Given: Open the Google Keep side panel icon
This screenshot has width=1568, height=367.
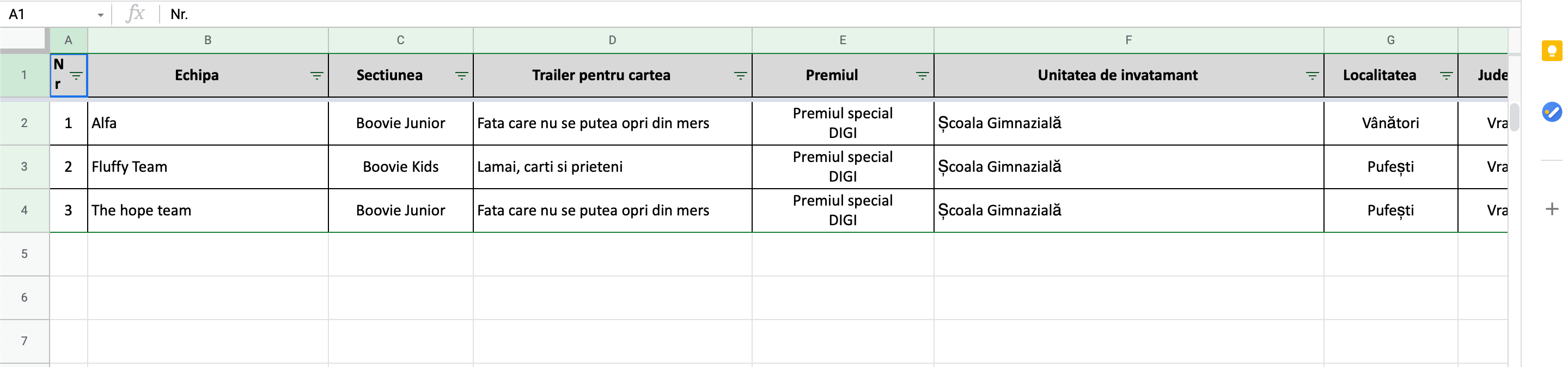Looking at the screenshot, I should (1552, 51).
